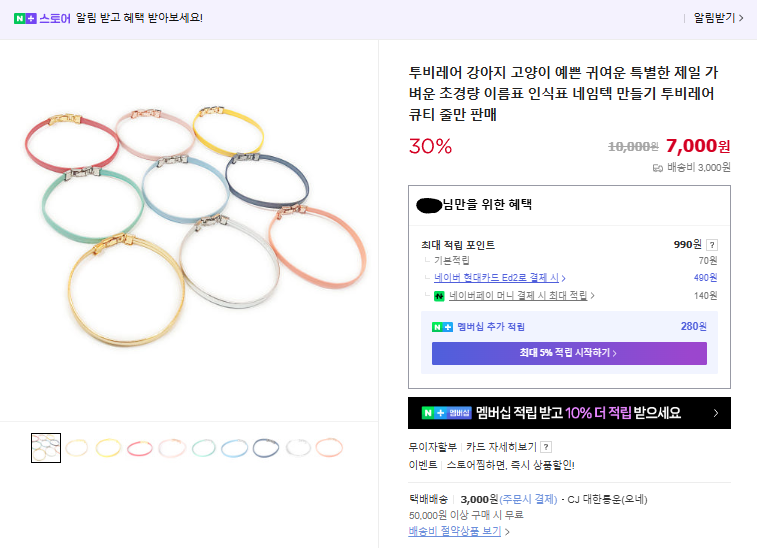Click 카드 자세히보기 text
This screenshot has width=757, height=548.
coord(501,447)
